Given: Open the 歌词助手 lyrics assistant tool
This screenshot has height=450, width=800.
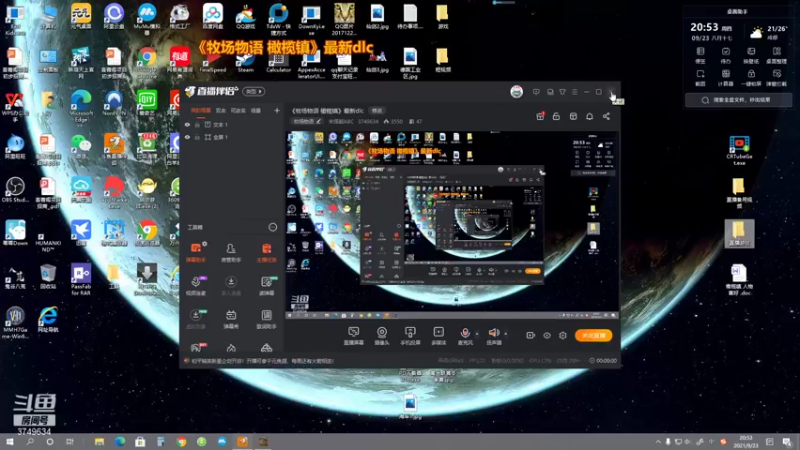Looking at the screenshot, I should (266, 319).
